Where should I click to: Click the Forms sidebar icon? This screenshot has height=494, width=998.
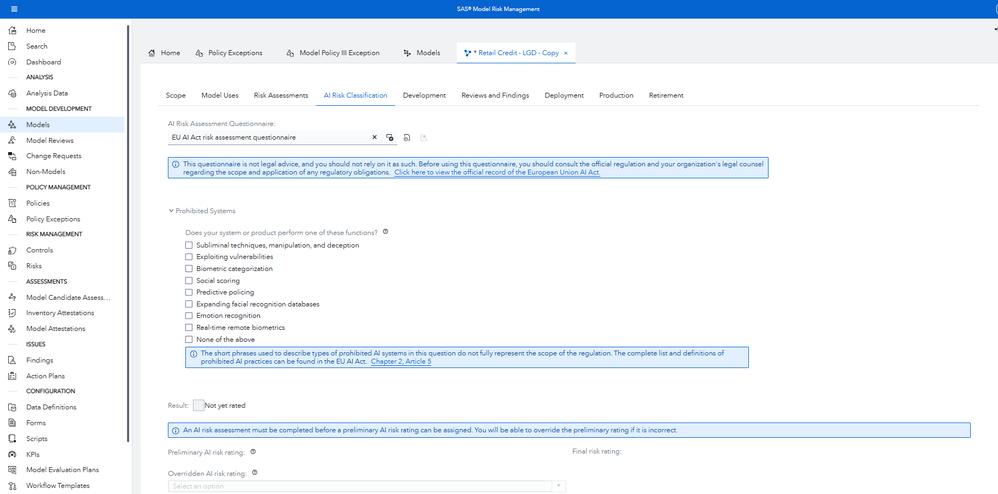pos(11,423)
